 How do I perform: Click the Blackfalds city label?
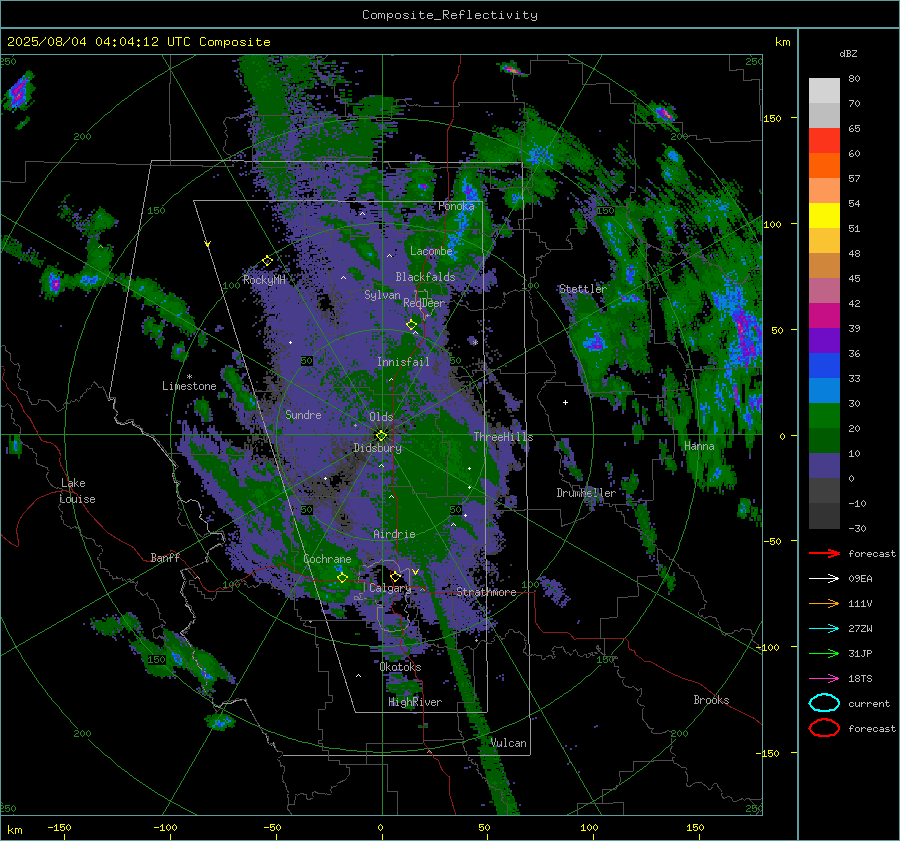[425, 277]
